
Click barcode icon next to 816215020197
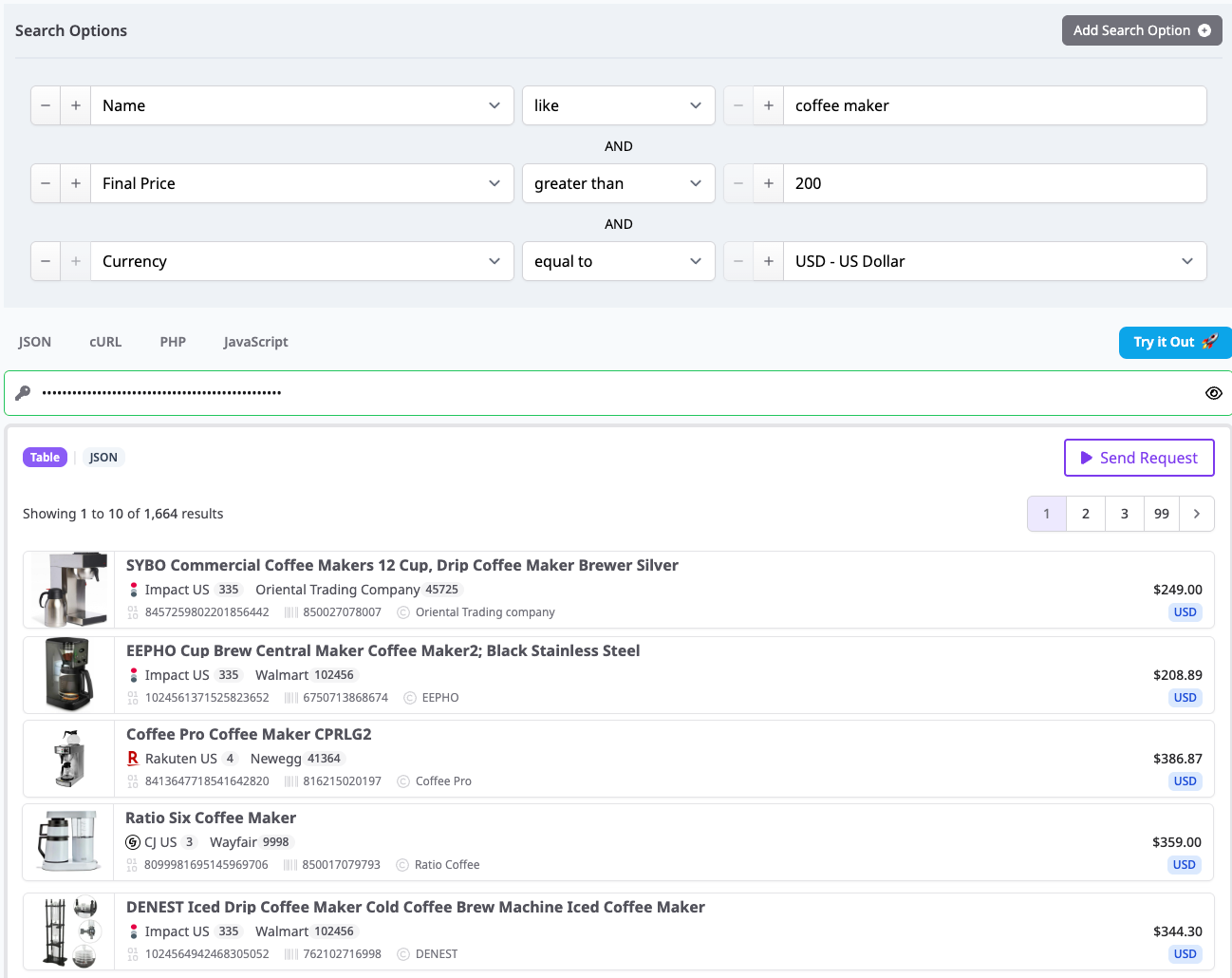[x=291, y=781]
